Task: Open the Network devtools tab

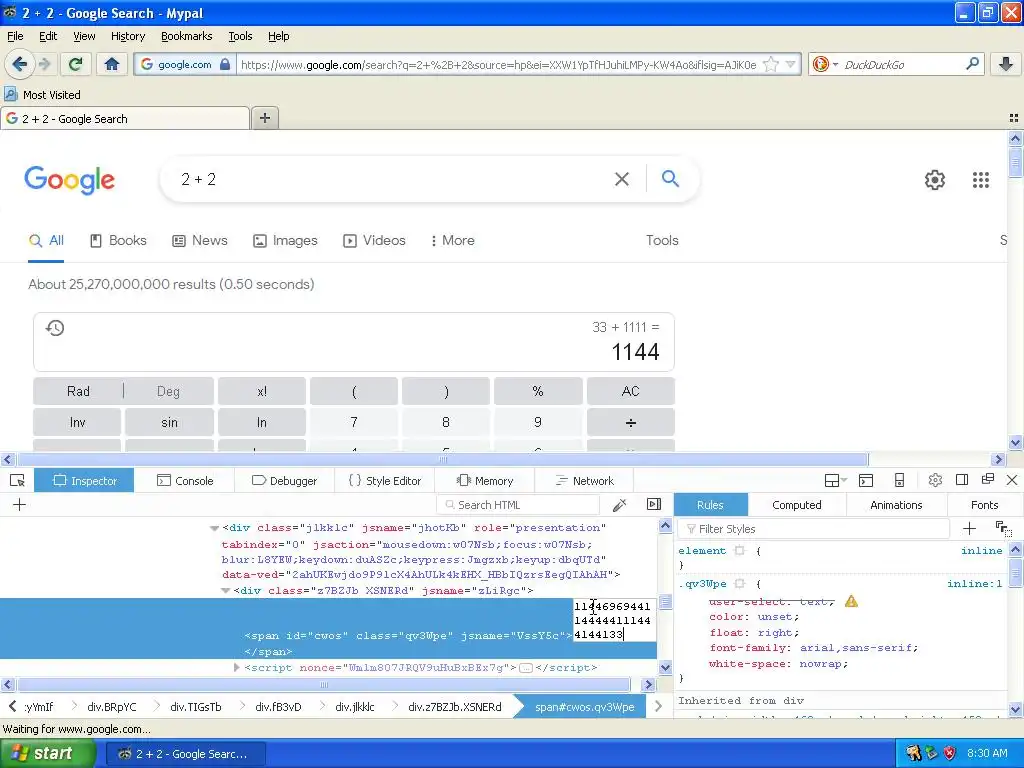Action: pyautogui.click(x=584, y=481)
